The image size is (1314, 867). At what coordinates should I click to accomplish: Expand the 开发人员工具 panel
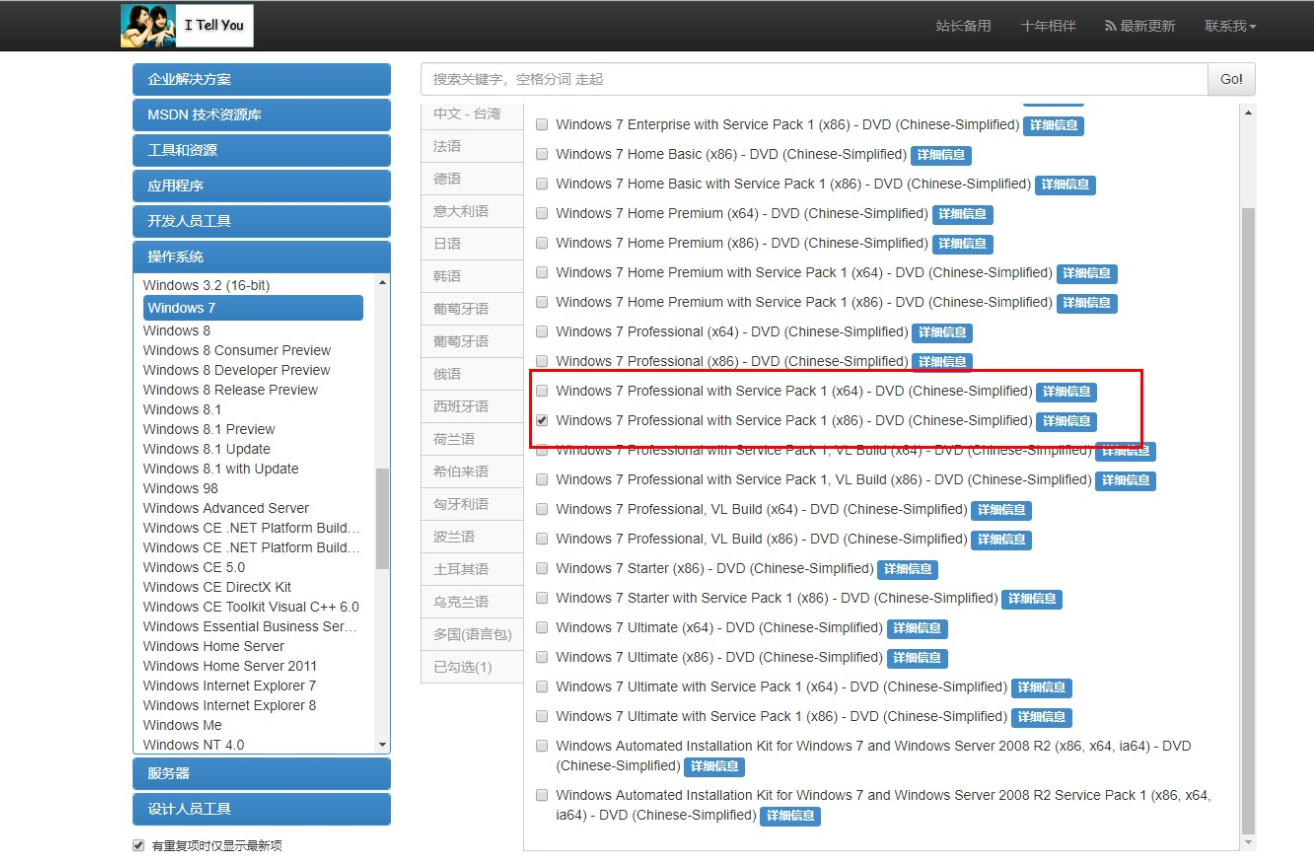tap(262, 221)
